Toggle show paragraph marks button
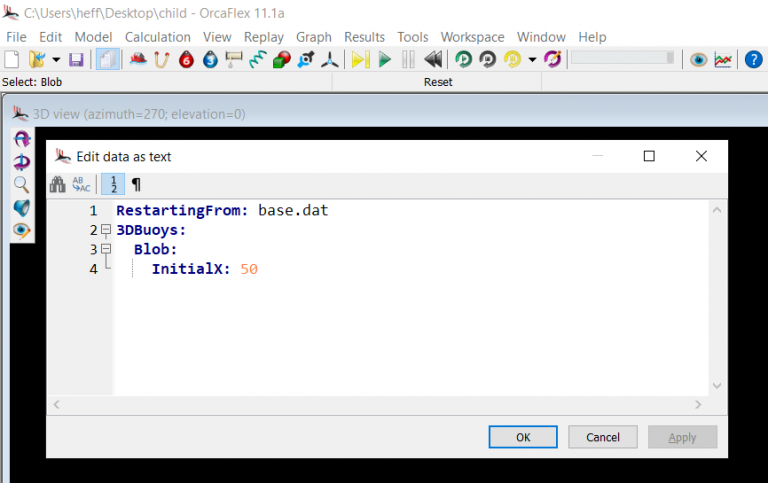Screen dimensions: 768x483 tap(137, 185)
